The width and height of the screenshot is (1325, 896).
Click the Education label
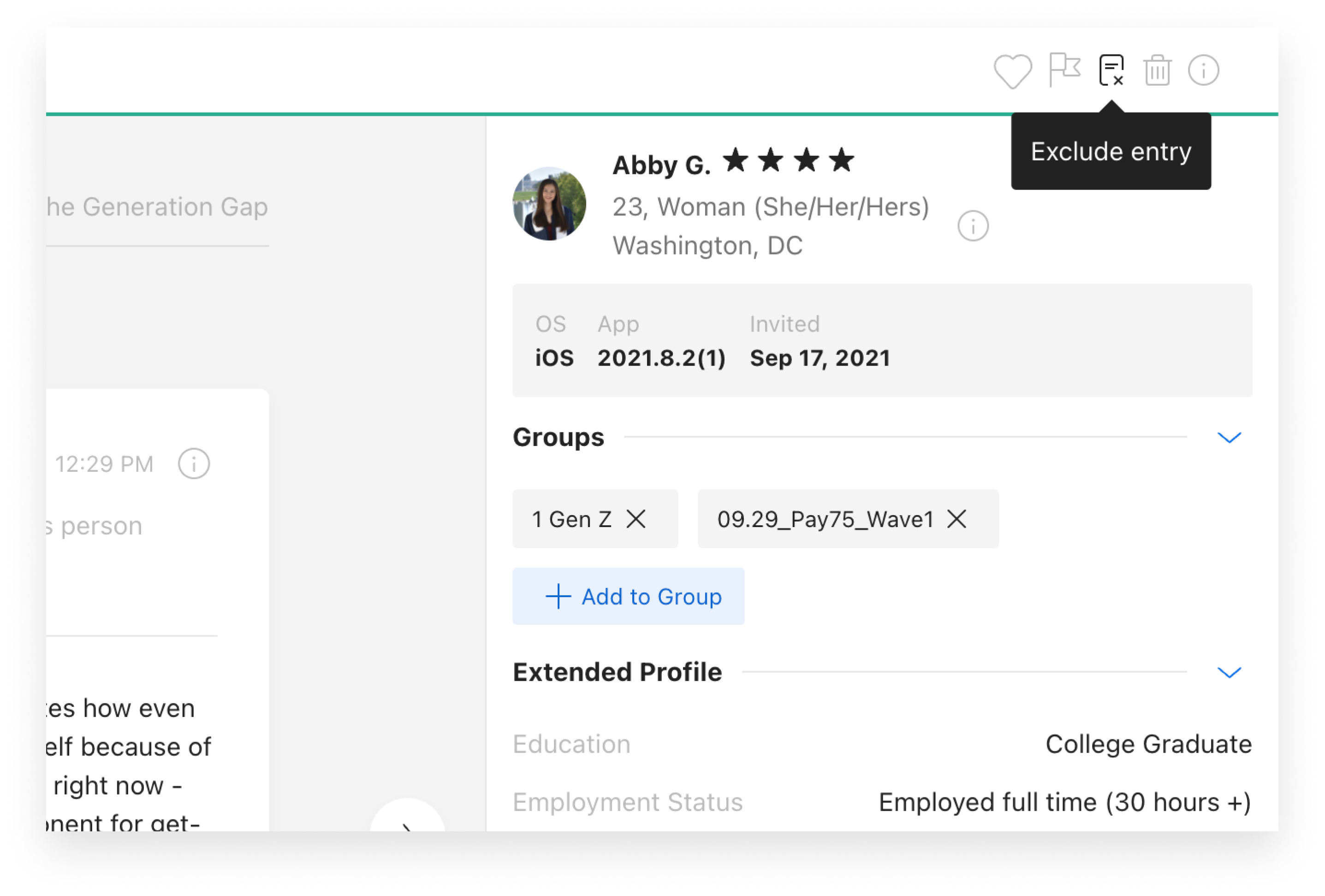(x=571, y=744)
